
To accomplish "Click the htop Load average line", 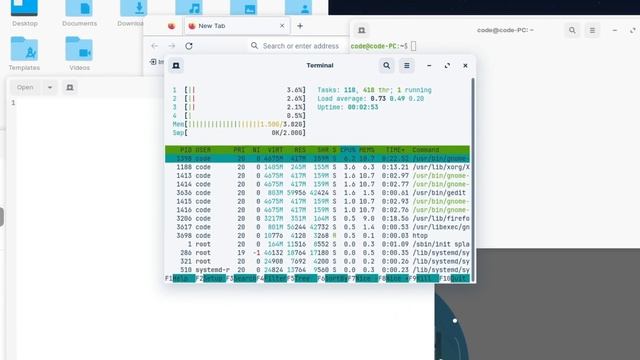I will tap(371, 98).
